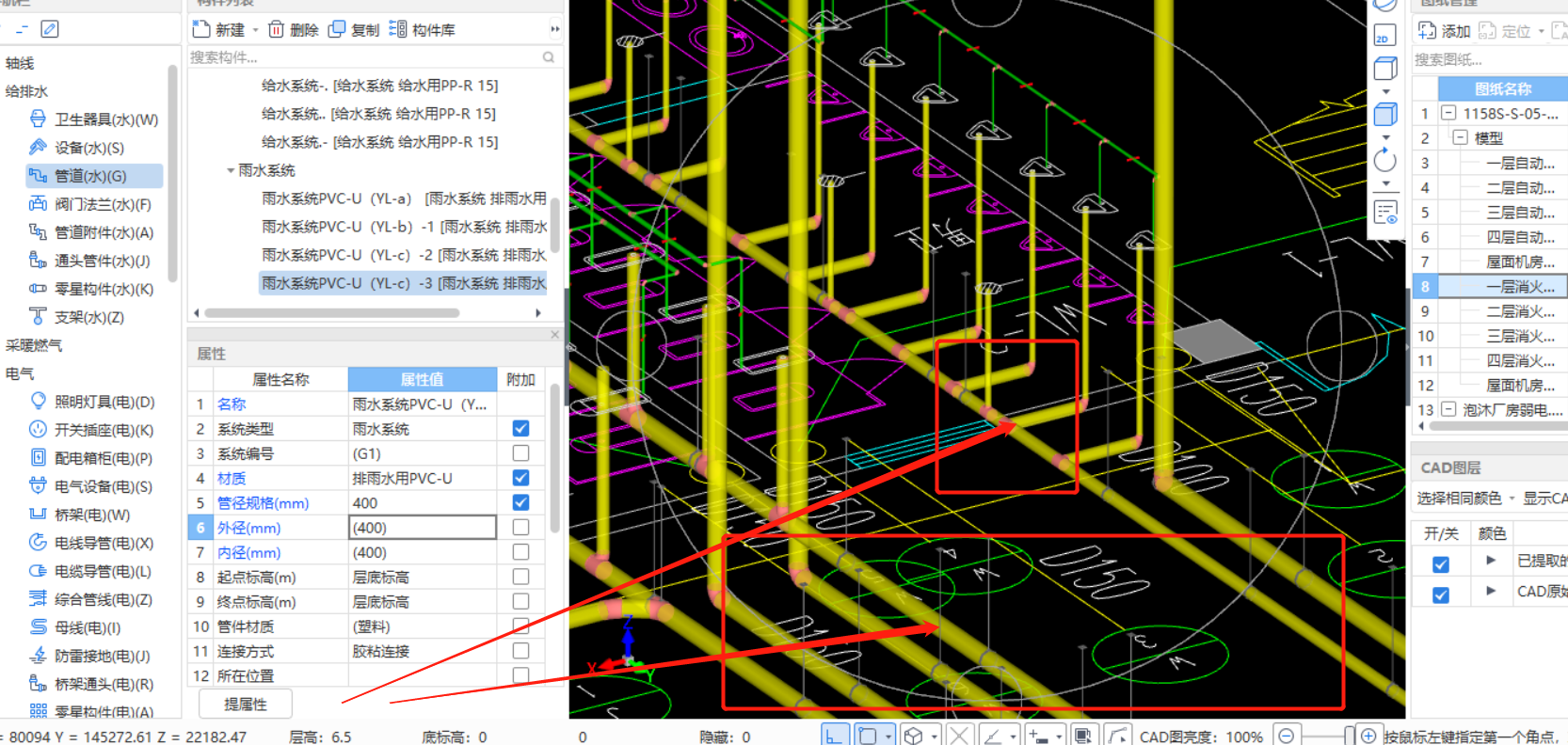Screen dimensions: 1568x745
Task: Click the display settings list-eye icon
Action: coord(1385,212)
